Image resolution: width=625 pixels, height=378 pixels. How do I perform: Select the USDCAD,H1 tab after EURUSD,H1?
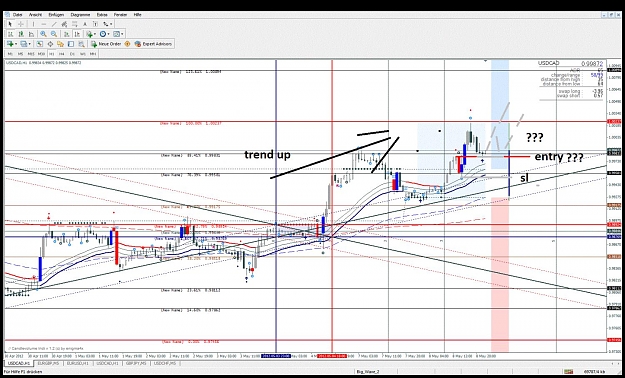(x=108, y=363)
